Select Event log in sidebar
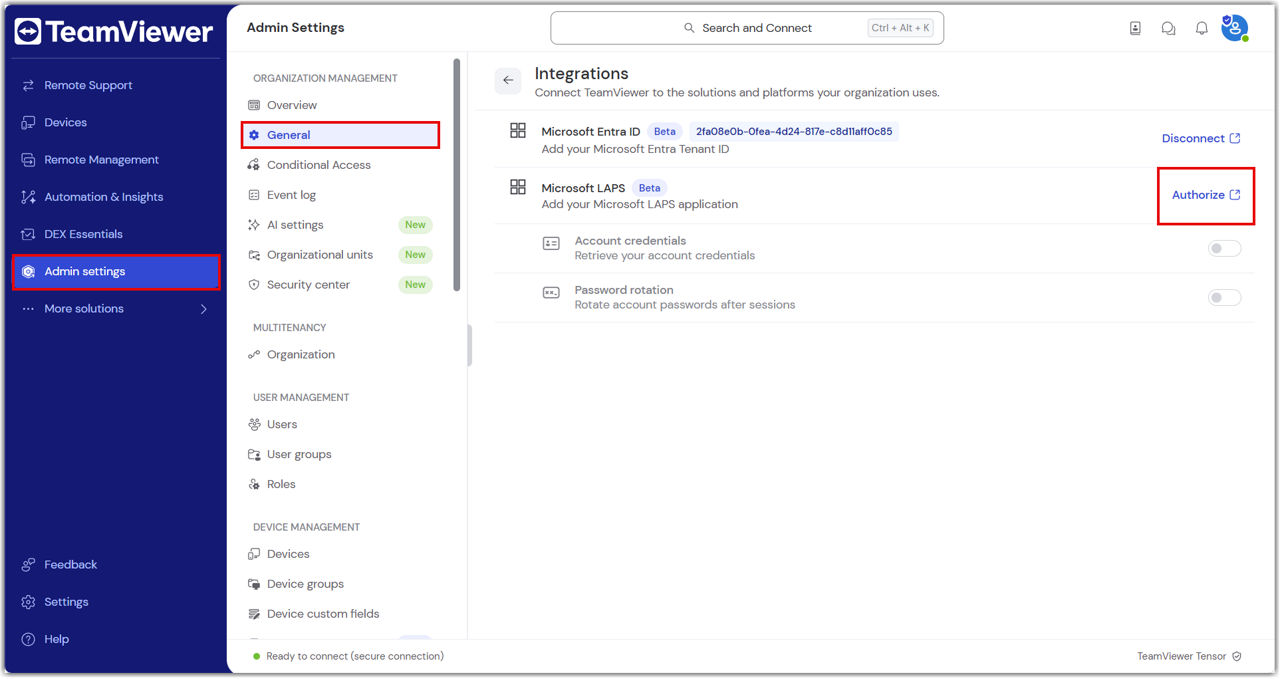 click(291, 195)
